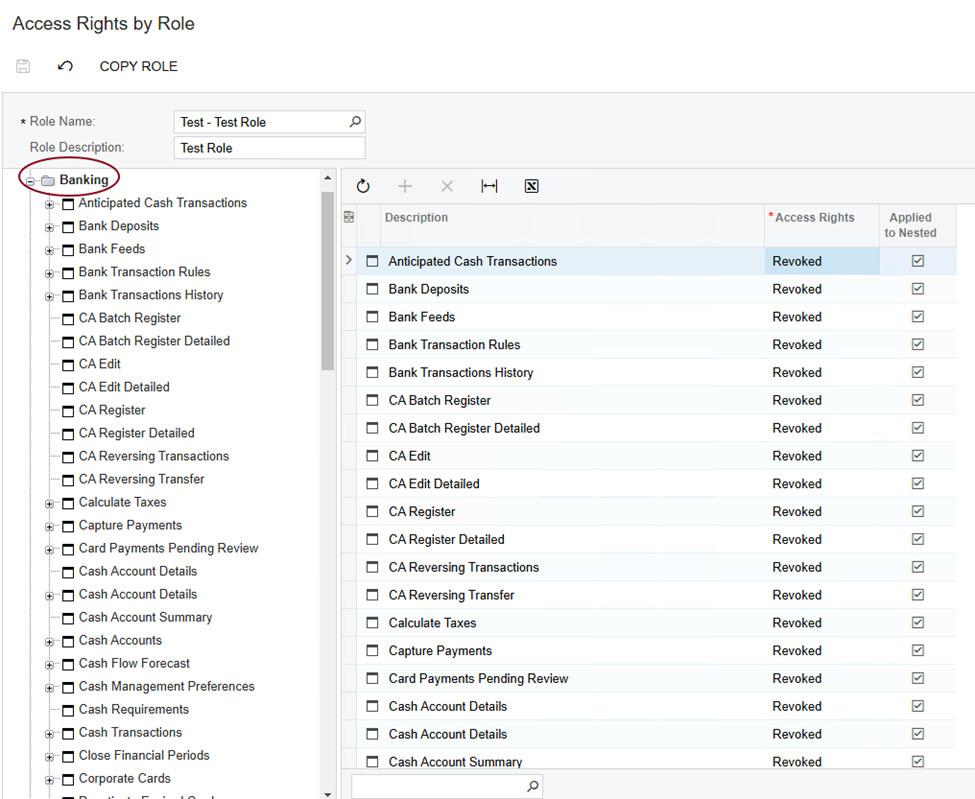Image resolution: width=975 pixels, height=799 pixels.
Task: Click Revoked cell for Anticipated Cash Transactions
Action: click(x=821, y=261)
